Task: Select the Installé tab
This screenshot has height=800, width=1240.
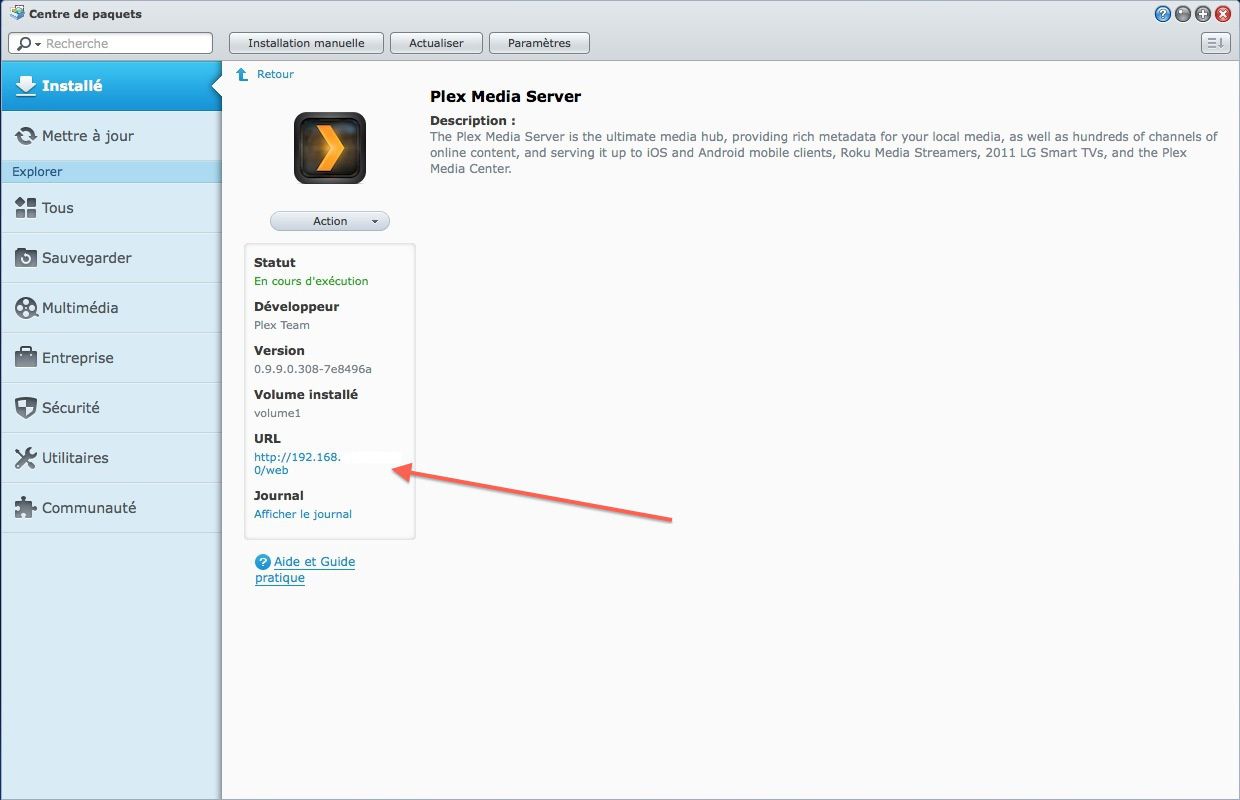Action: pos(111,86)
